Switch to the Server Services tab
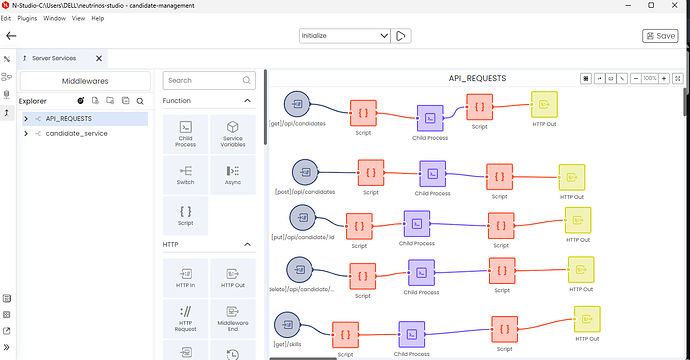This screenshot has height=360, width=690. point(54,58)
